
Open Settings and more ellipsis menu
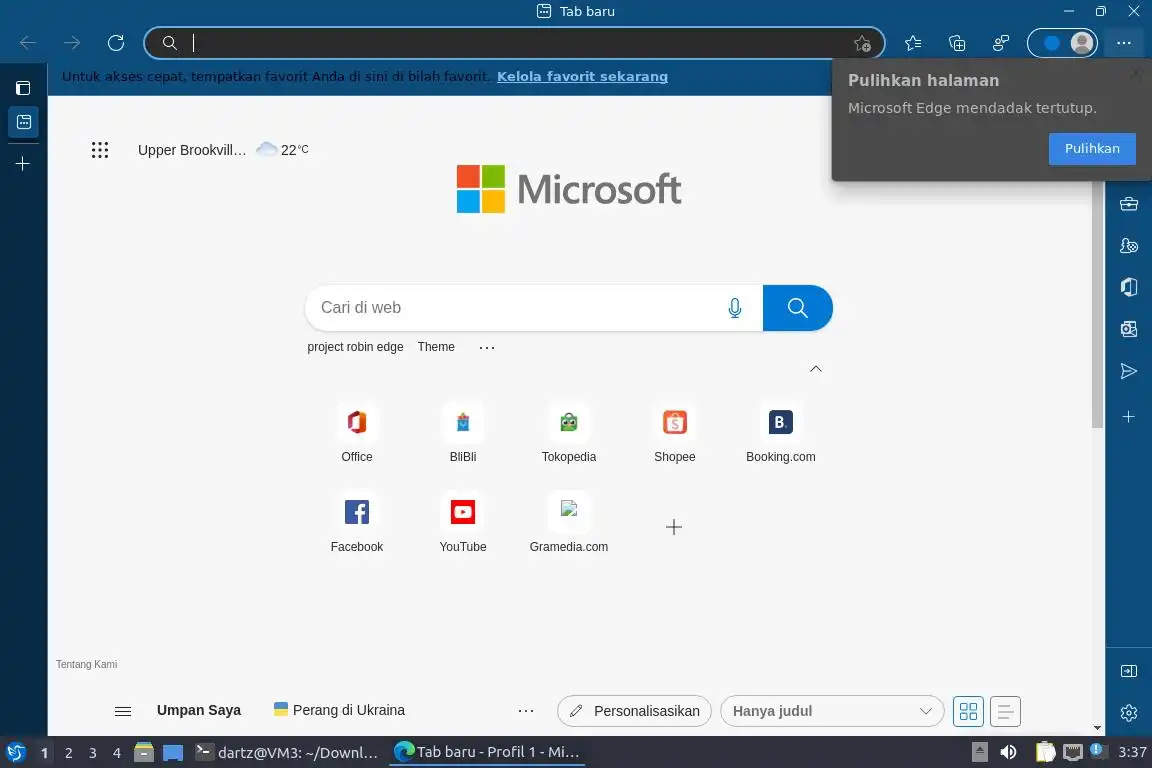[x=1123, y=43]
